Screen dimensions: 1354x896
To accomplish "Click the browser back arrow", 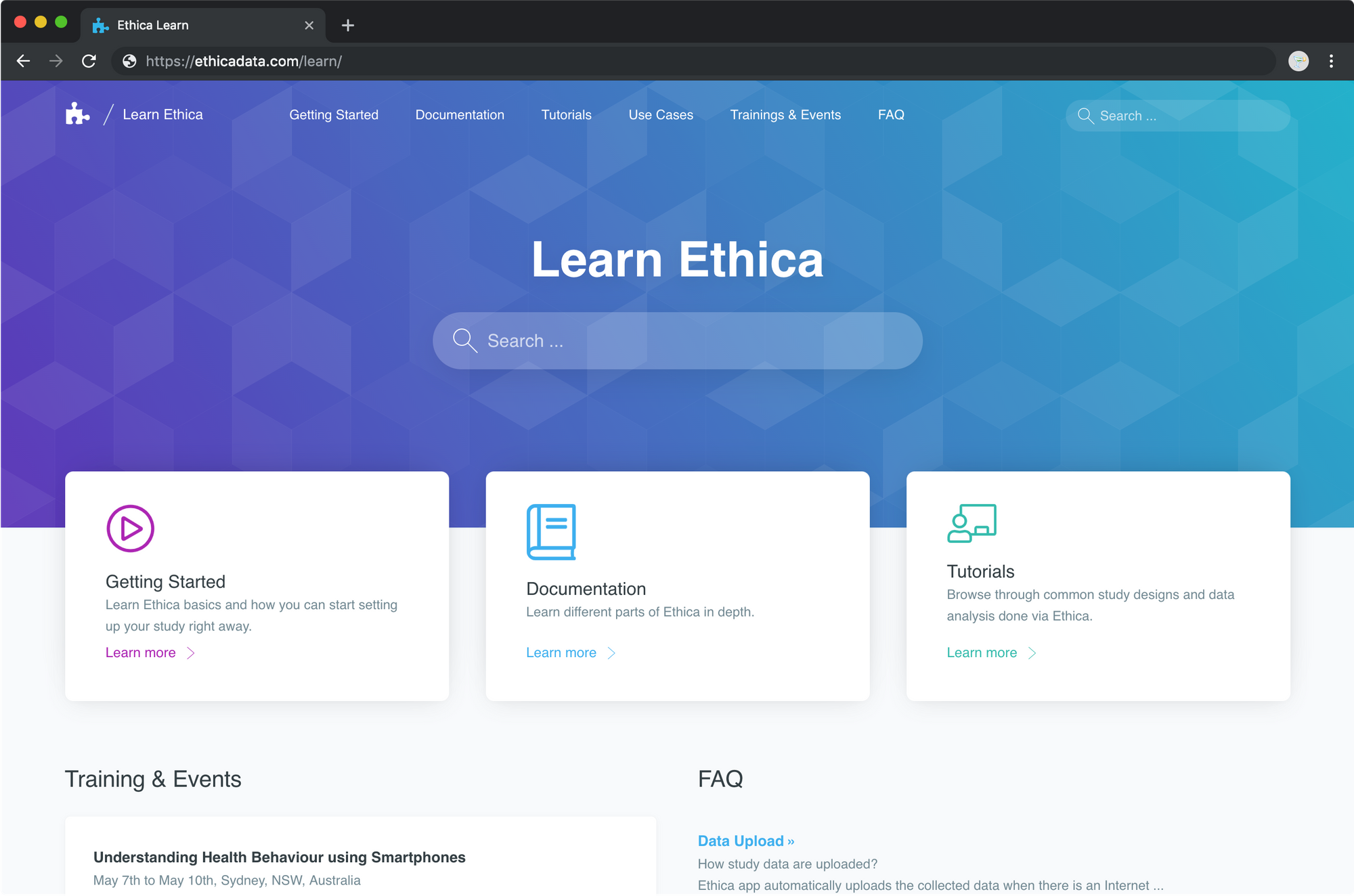I will coord(23,62).
